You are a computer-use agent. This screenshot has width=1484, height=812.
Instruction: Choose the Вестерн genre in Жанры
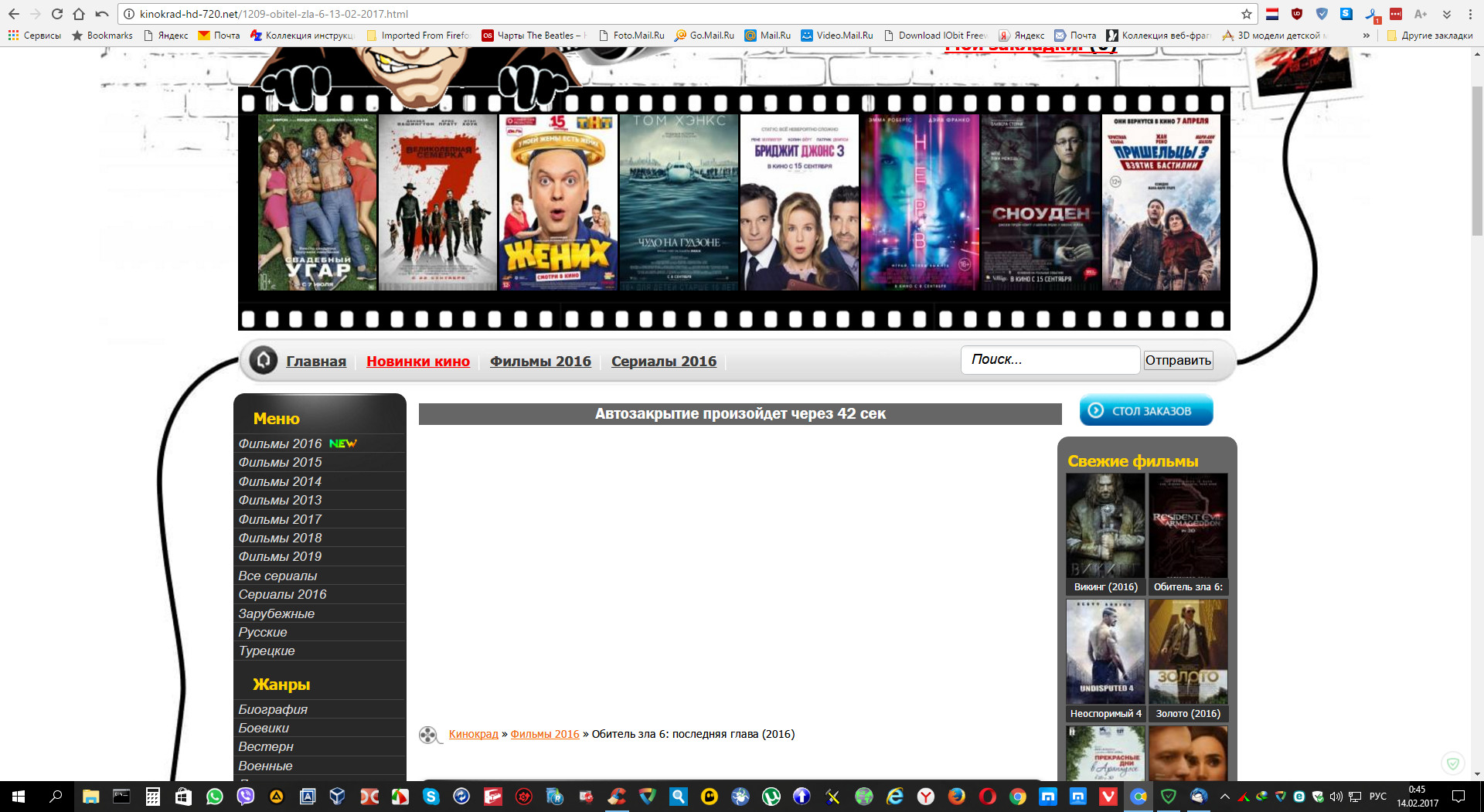266,746
